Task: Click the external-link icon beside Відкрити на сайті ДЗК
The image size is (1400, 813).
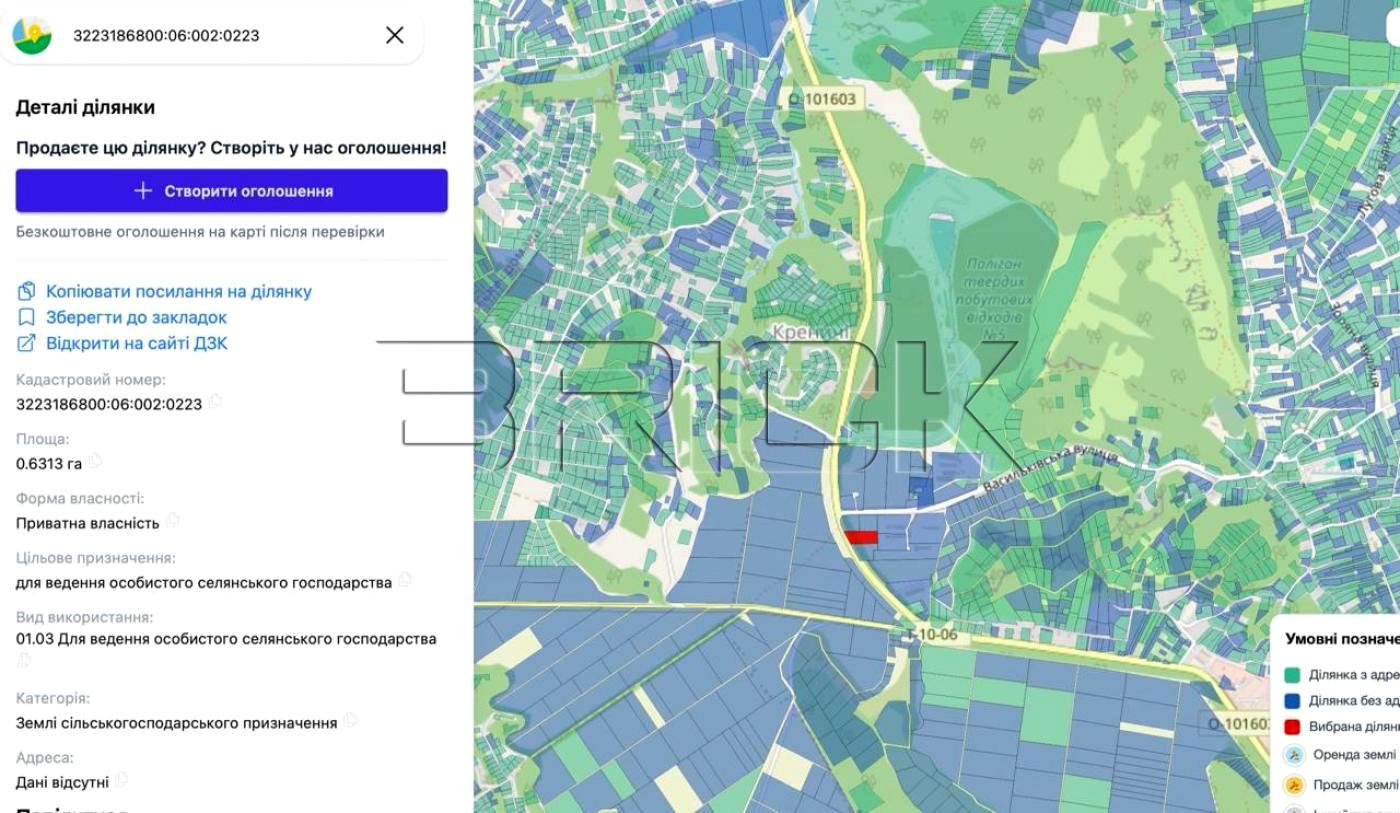Action: pyautogui.click(x=27, y=343)
